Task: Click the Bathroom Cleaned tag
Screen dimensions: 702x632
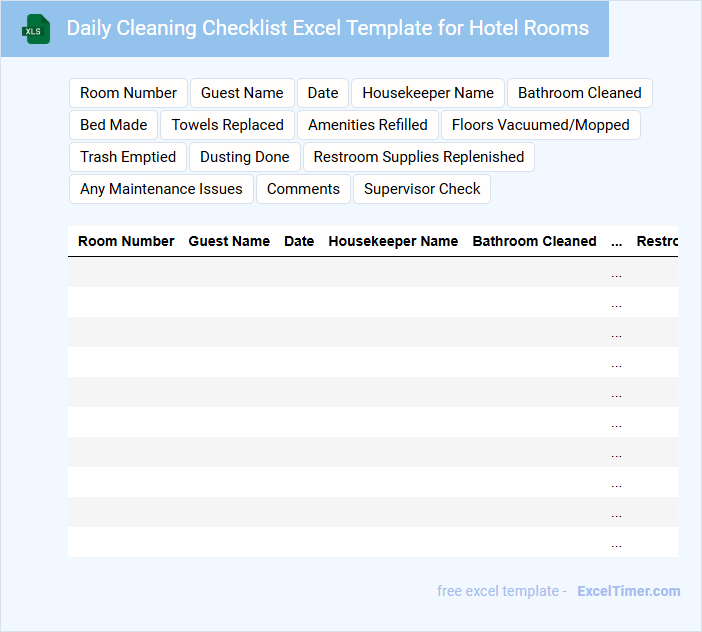Action: click(x=579, y=93)
